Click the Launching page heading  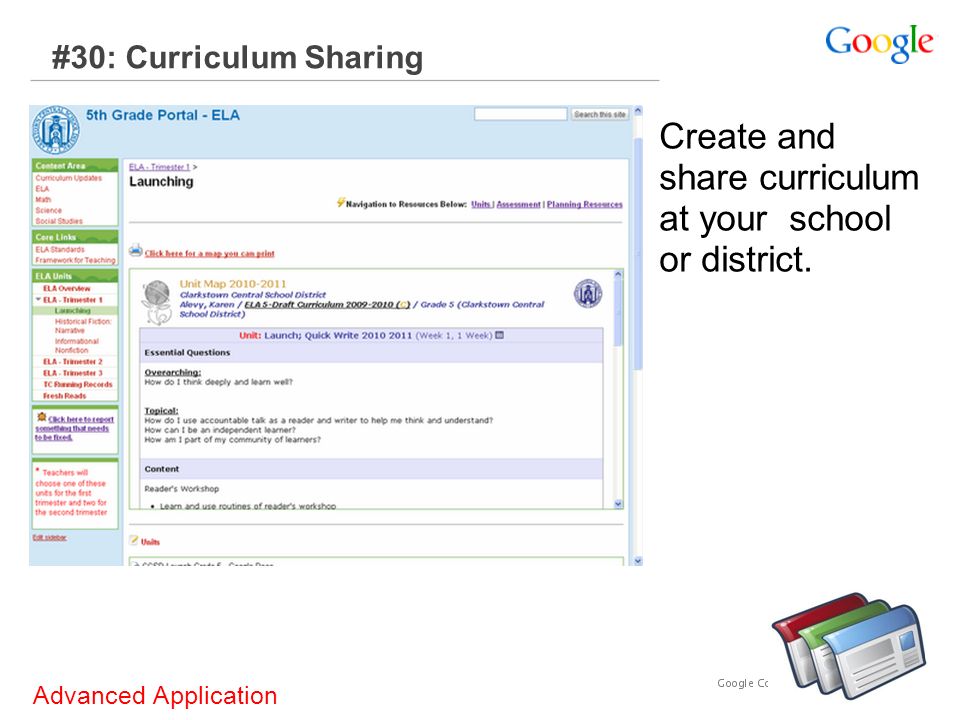tap(161, 181)
